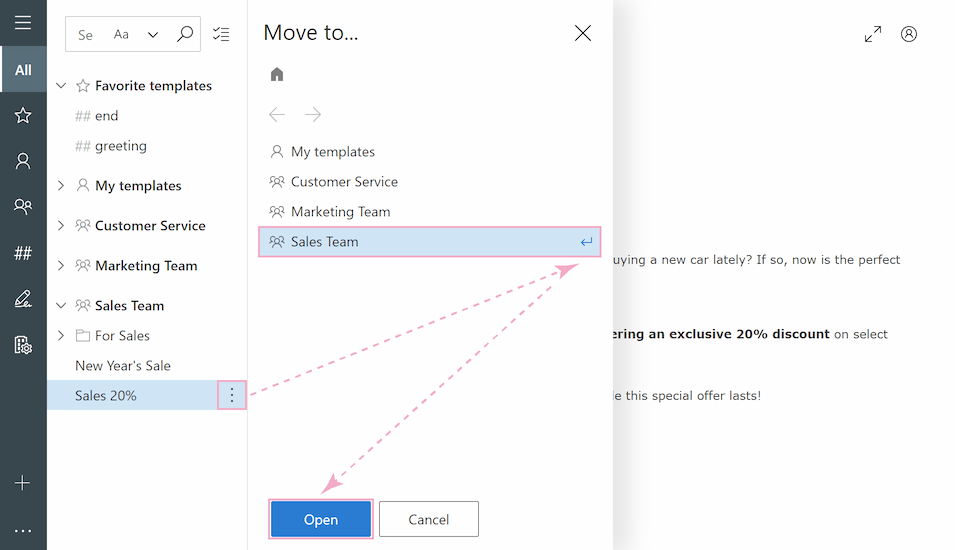The height and width of the screenshot is (550, 955).
Task: Choose Marketing Team in Move to list
Action: coord(340,211)
